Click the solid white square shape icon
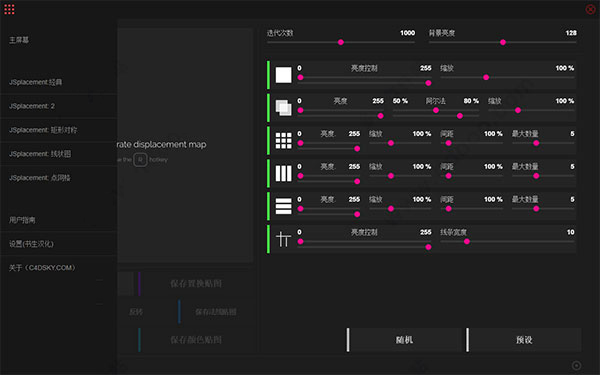600x375 pixels. 284,75
